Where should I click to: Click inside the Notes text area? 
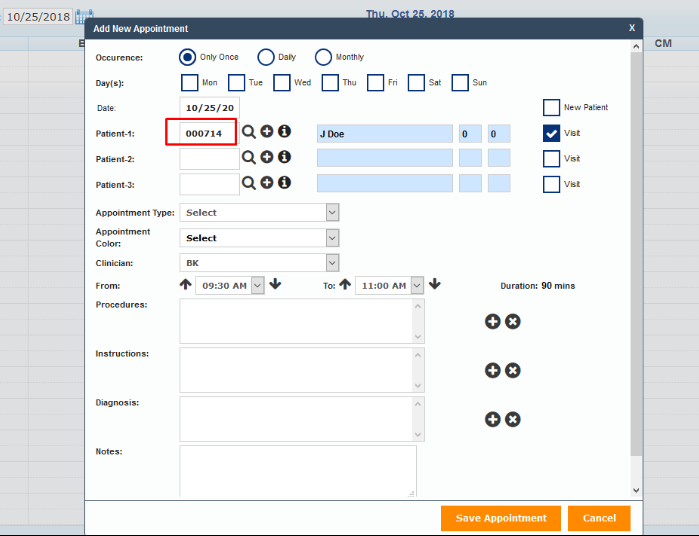(297, 471)
